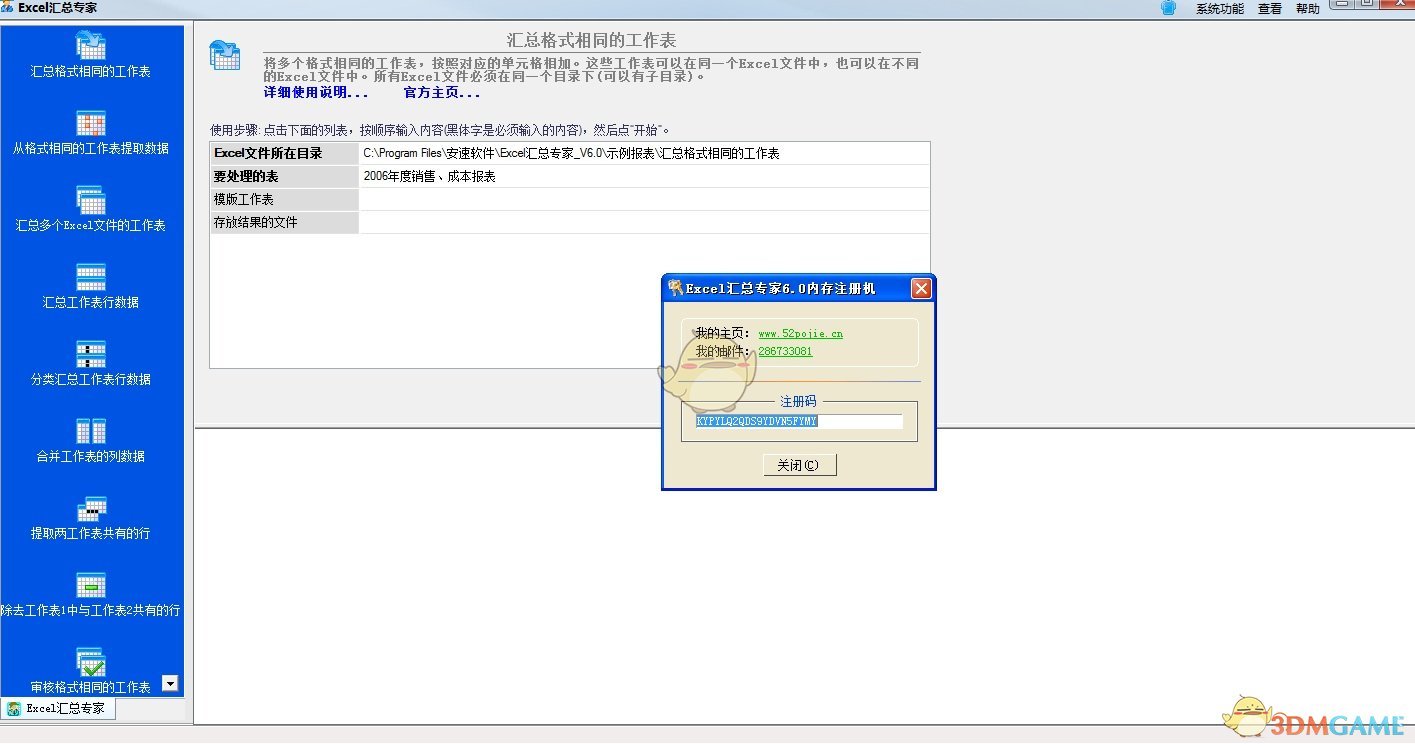Select 除去工作表1中与工作表2共有的行 icon
Viewport: 1415px width, 744px height.
(91, 585)
